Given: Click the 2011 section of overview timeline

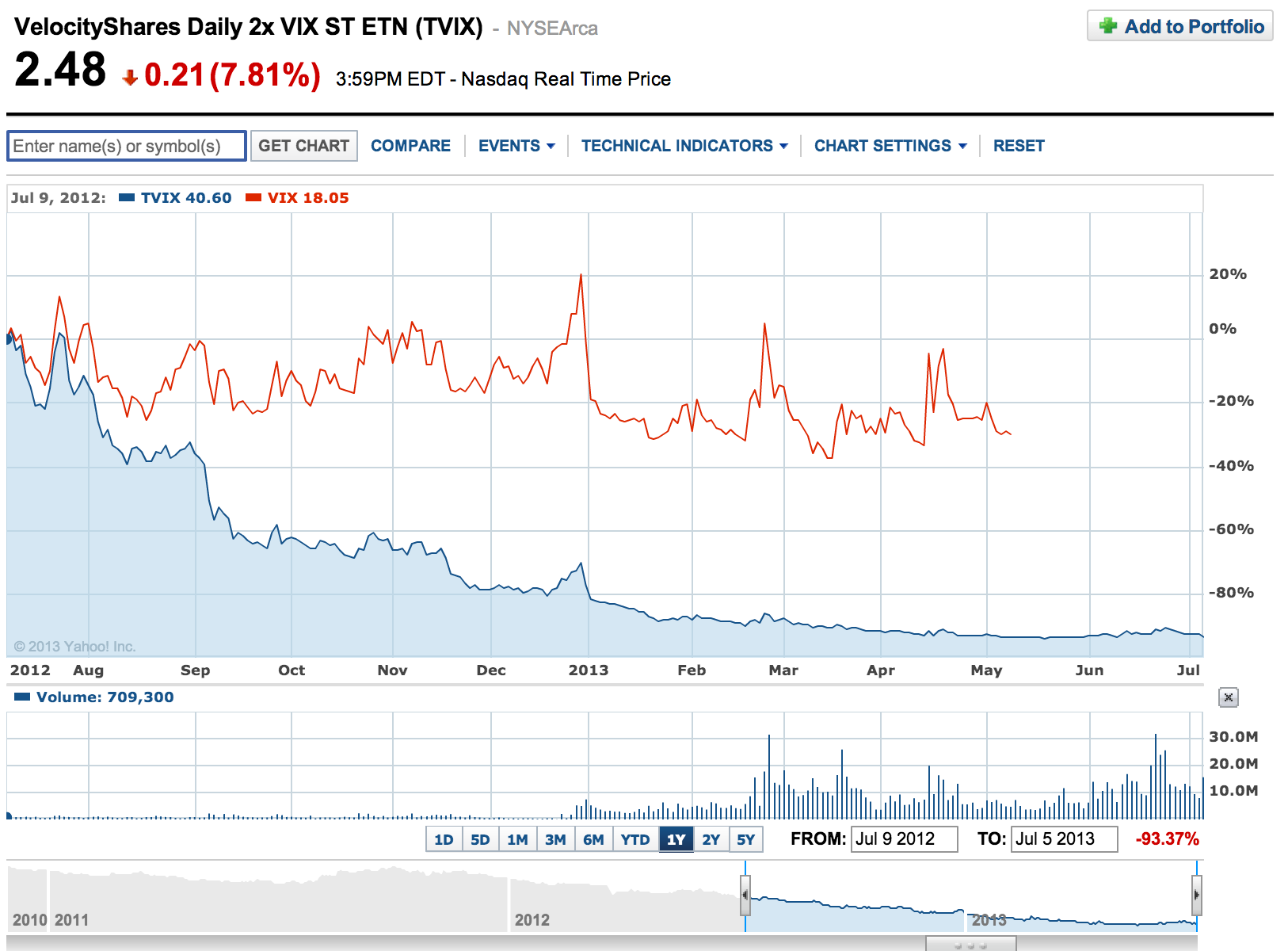Looking at the screenshot, I should click(x=277, y=899).
